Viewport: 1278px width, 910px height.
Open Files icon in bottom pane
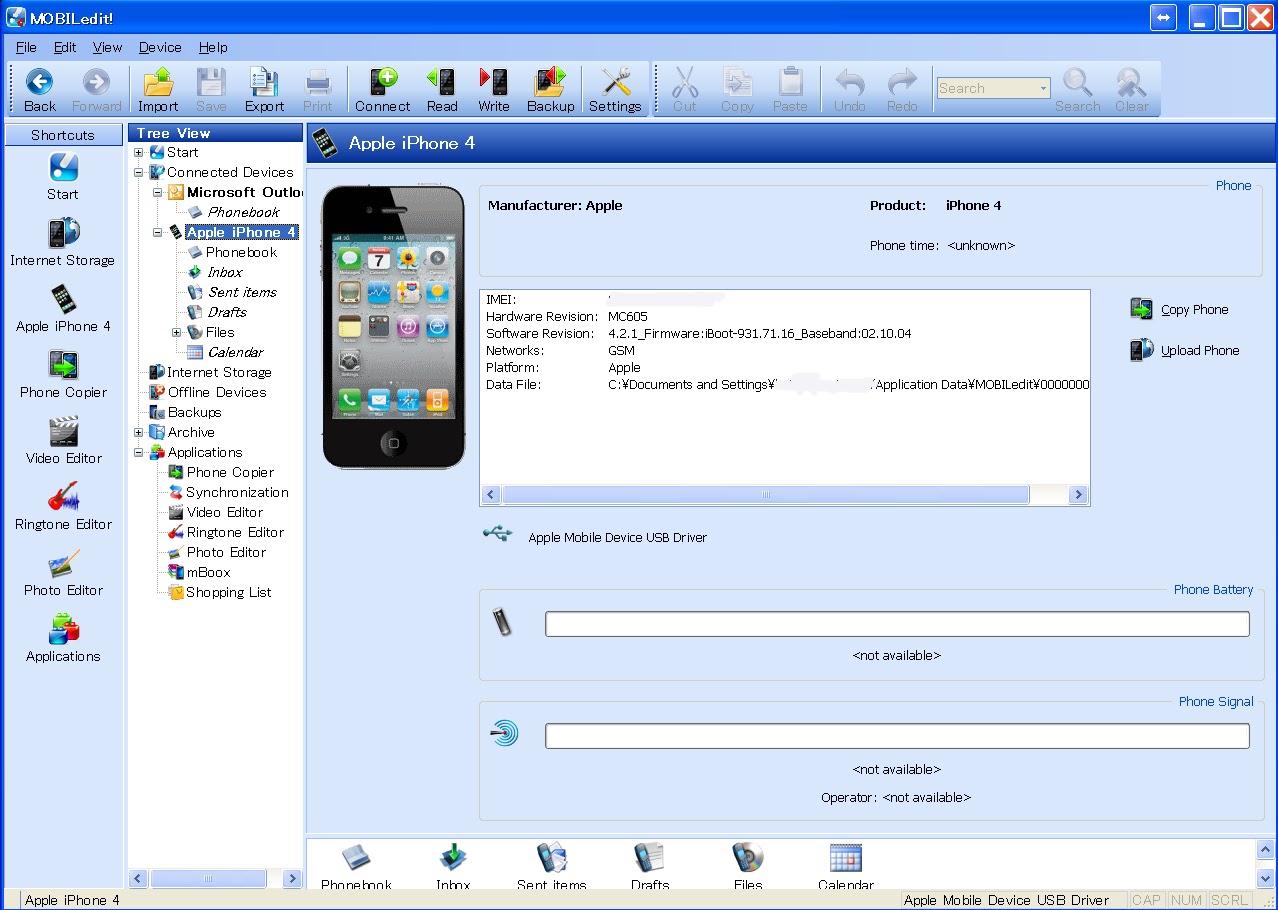click(x=747, y=865)
